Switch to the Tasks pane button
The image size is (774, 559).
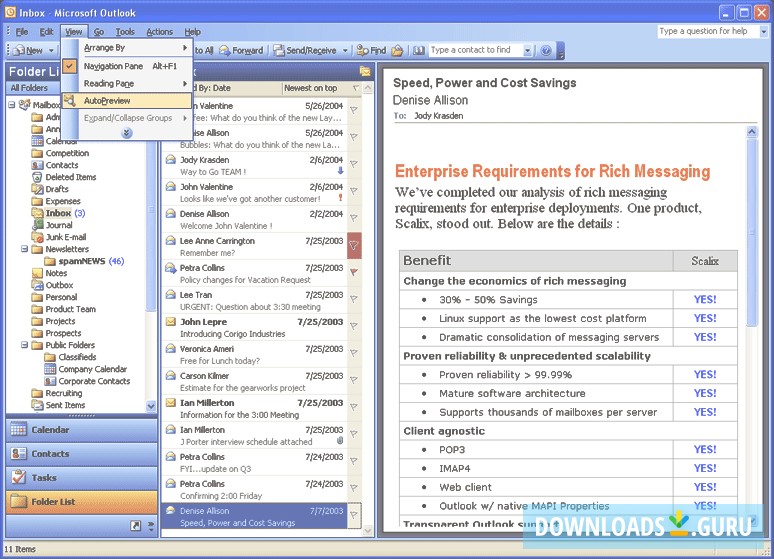[81, 478]
